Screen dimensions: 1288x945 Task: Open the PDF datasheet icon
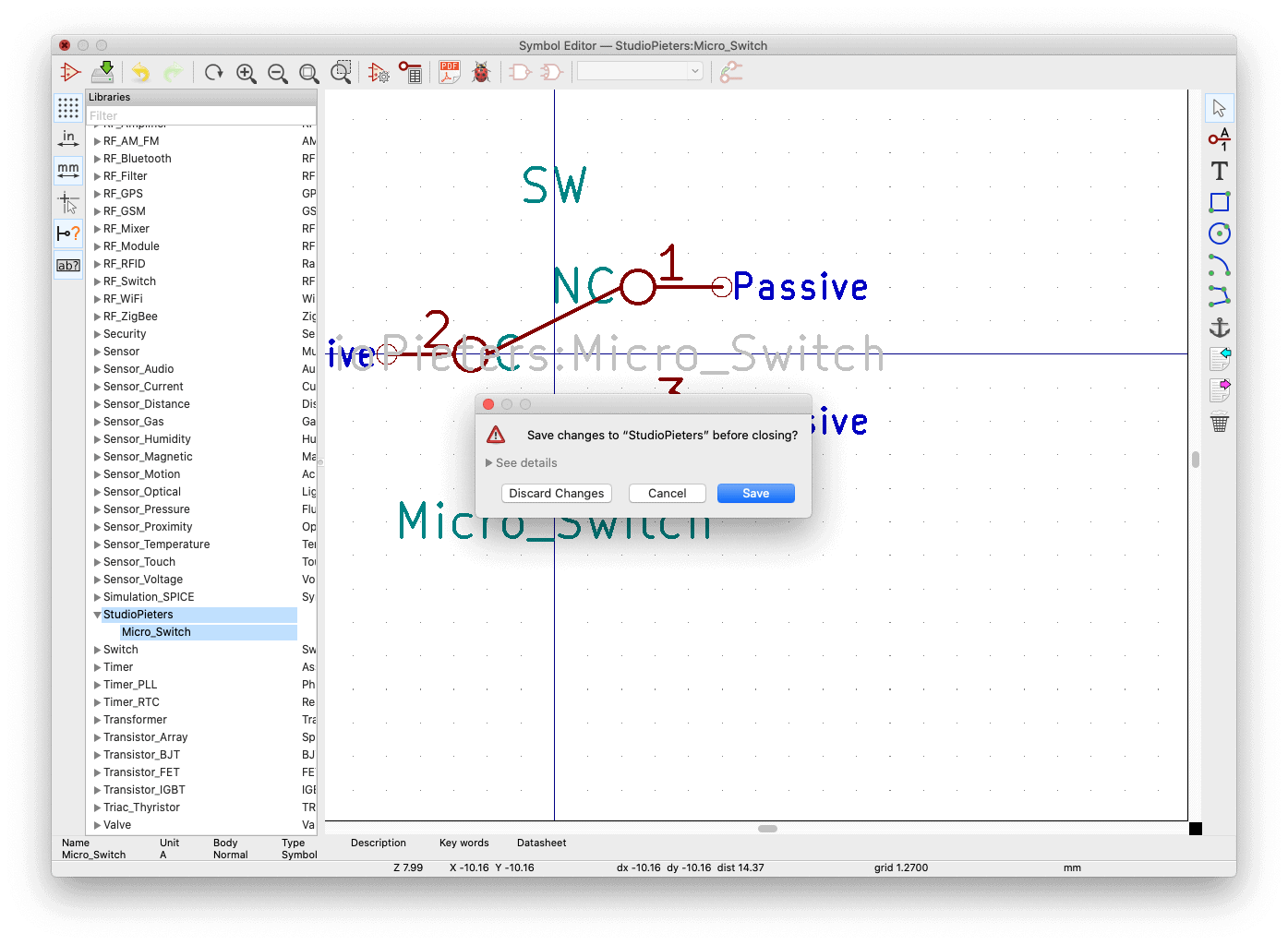[x=450, y=72]
